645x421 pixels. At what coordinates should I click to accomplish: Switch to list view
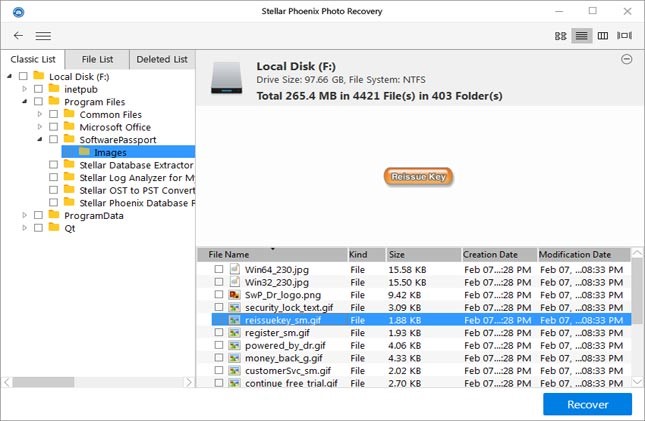[x=581, y=36]
